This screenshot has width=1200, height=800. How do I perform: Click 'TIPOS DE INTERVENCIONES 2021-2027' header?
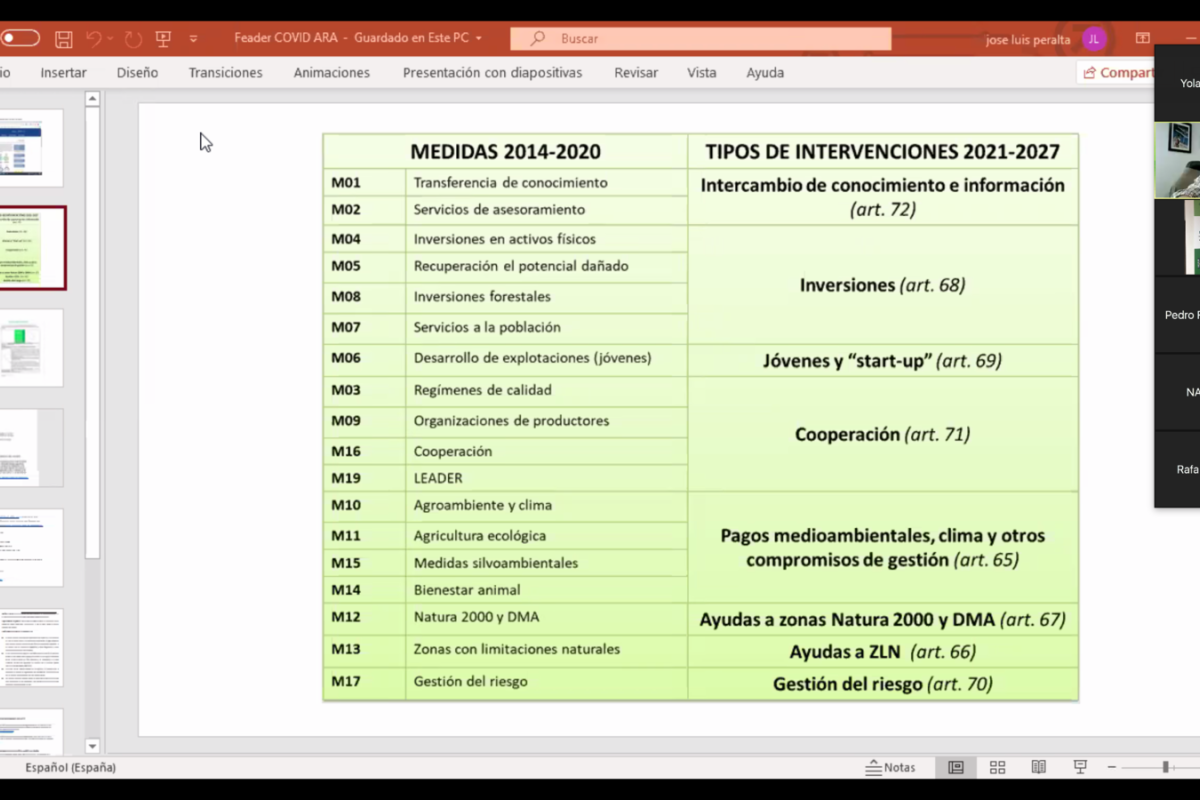(882, 152)
